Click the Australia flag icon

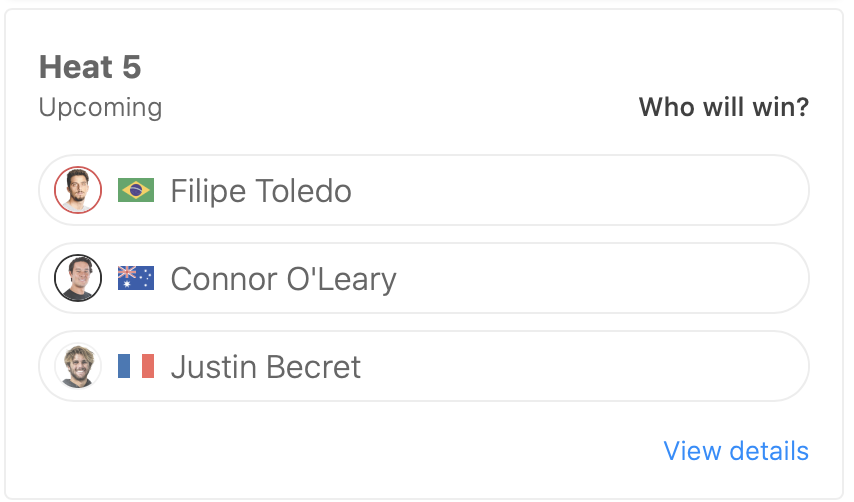click(136, 278)
